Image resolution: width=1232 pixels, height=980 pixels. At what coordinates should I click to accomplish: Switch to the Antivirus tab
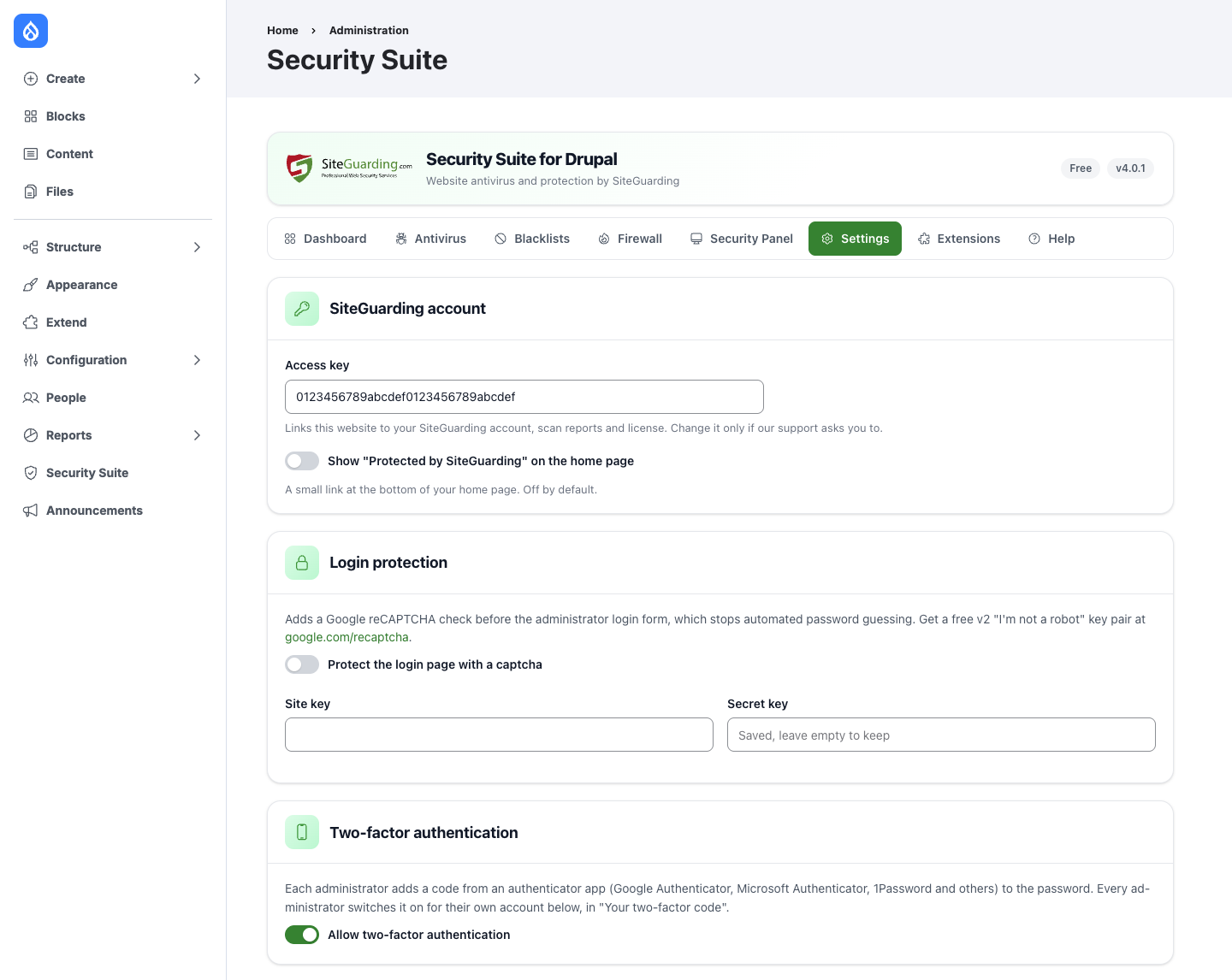(431, 239)
